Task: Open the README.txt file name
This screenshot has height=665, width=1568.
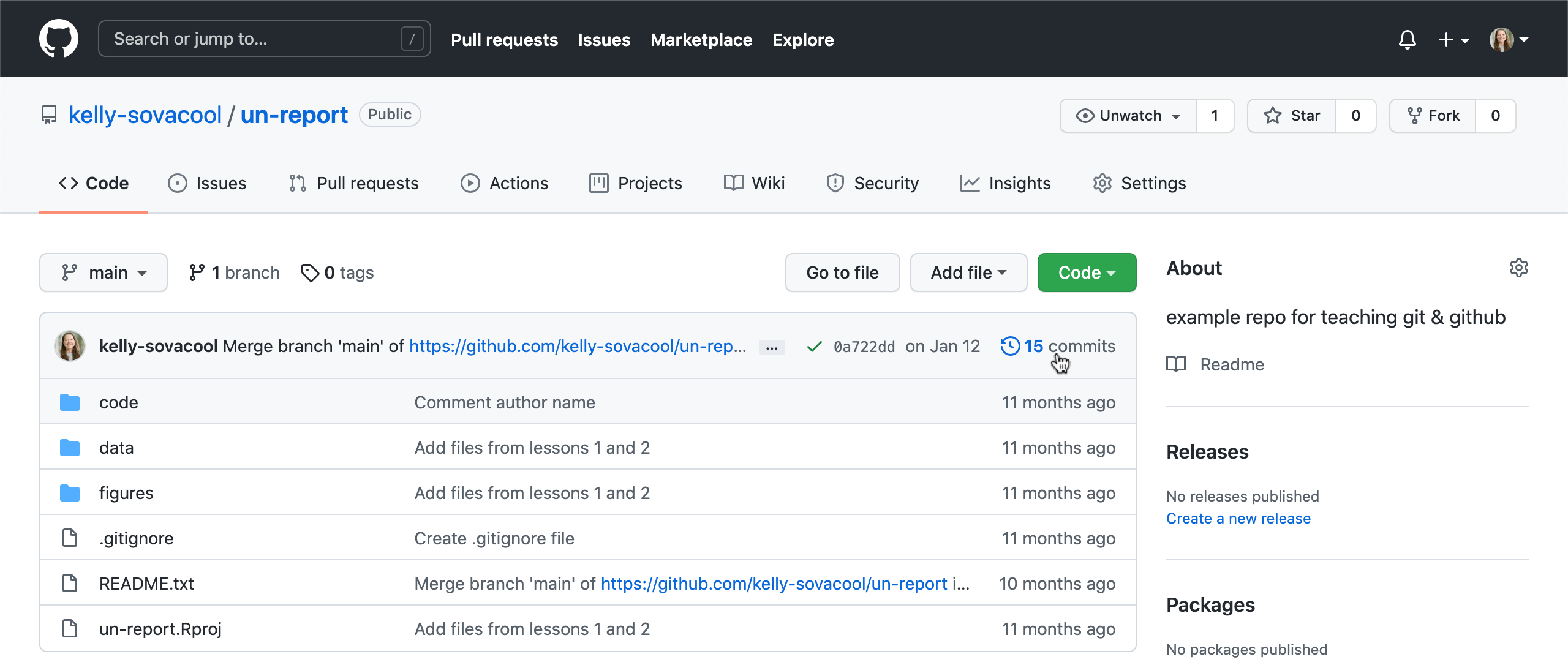Action: (146, 584)
